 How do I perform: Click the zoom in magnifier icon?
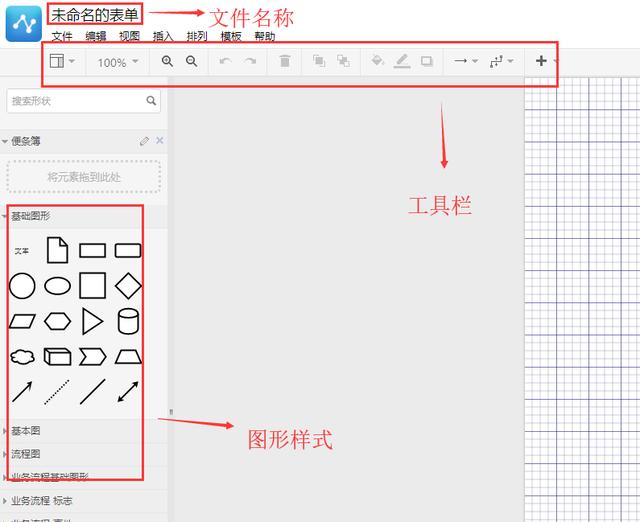tap(167, 61)
